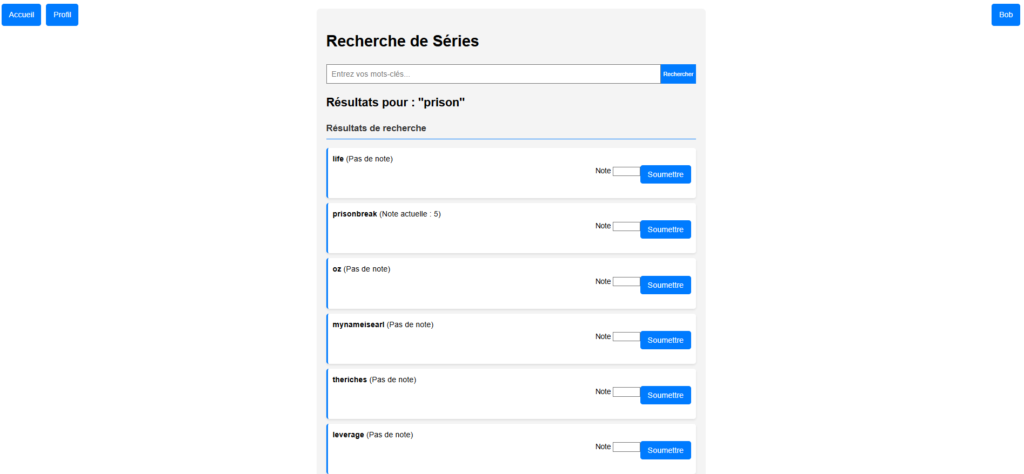Click the Note field for oz
Image resolution: width=1024 pixels, height=474 pixels.
[x=626, y=282]
